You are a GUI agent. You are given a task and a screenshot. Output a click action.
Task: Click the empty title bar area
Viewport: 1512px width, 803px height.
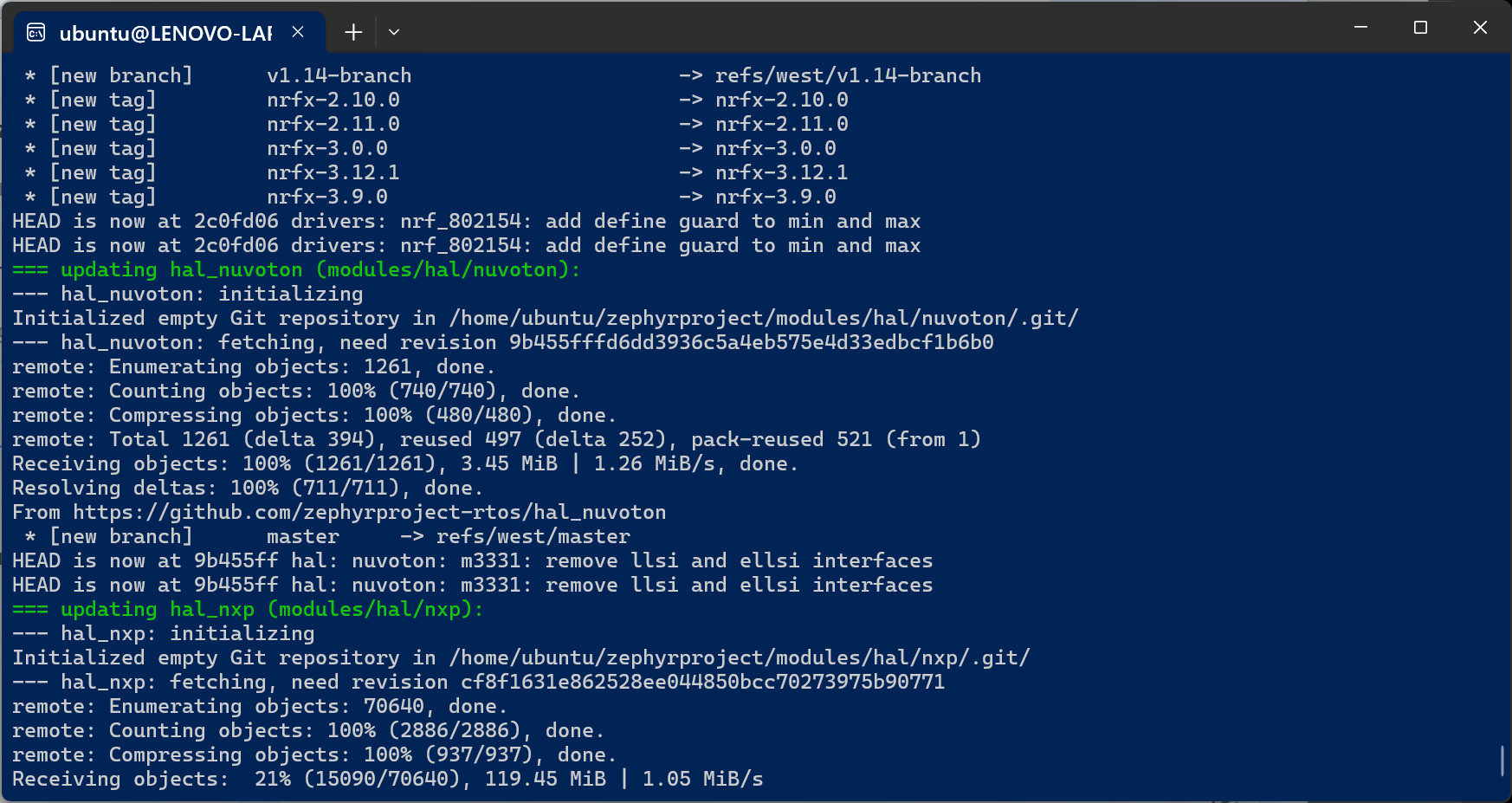click(866, 28)
